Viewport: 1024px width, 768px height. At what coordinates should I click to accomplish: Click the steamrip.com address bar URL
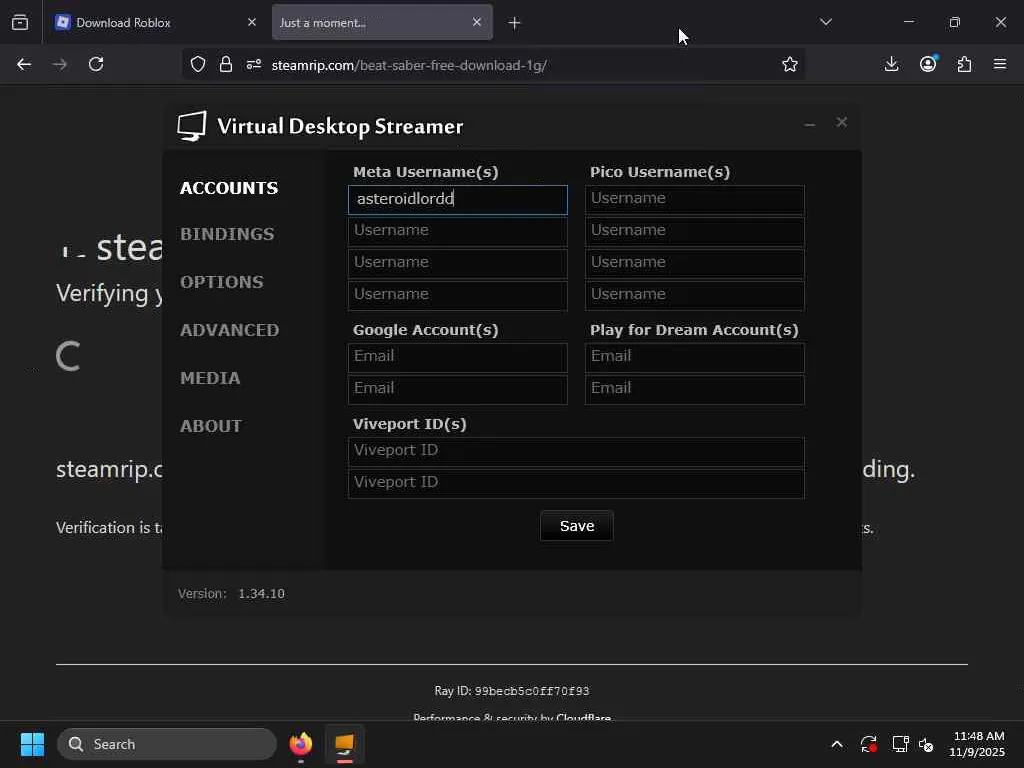pyautogui.click(x=409, y=65)
